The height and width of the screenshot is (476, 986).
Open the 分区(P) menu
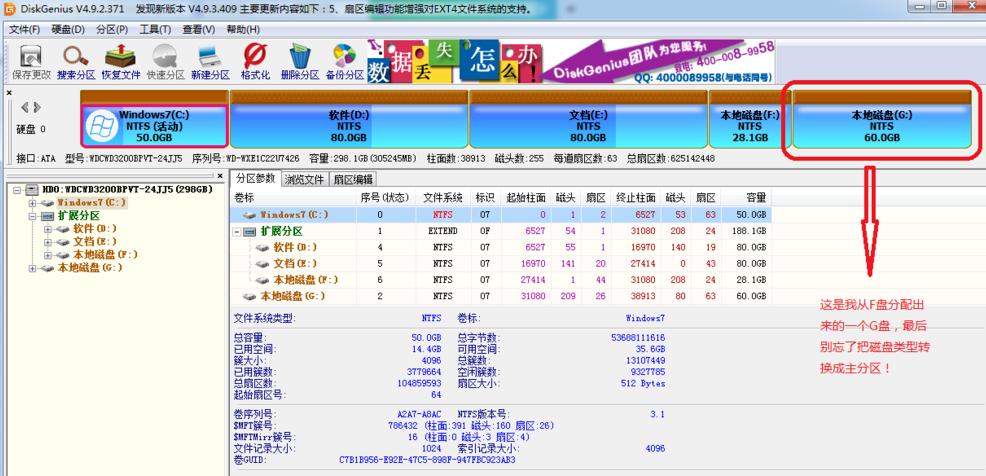[x=112, y=29]
